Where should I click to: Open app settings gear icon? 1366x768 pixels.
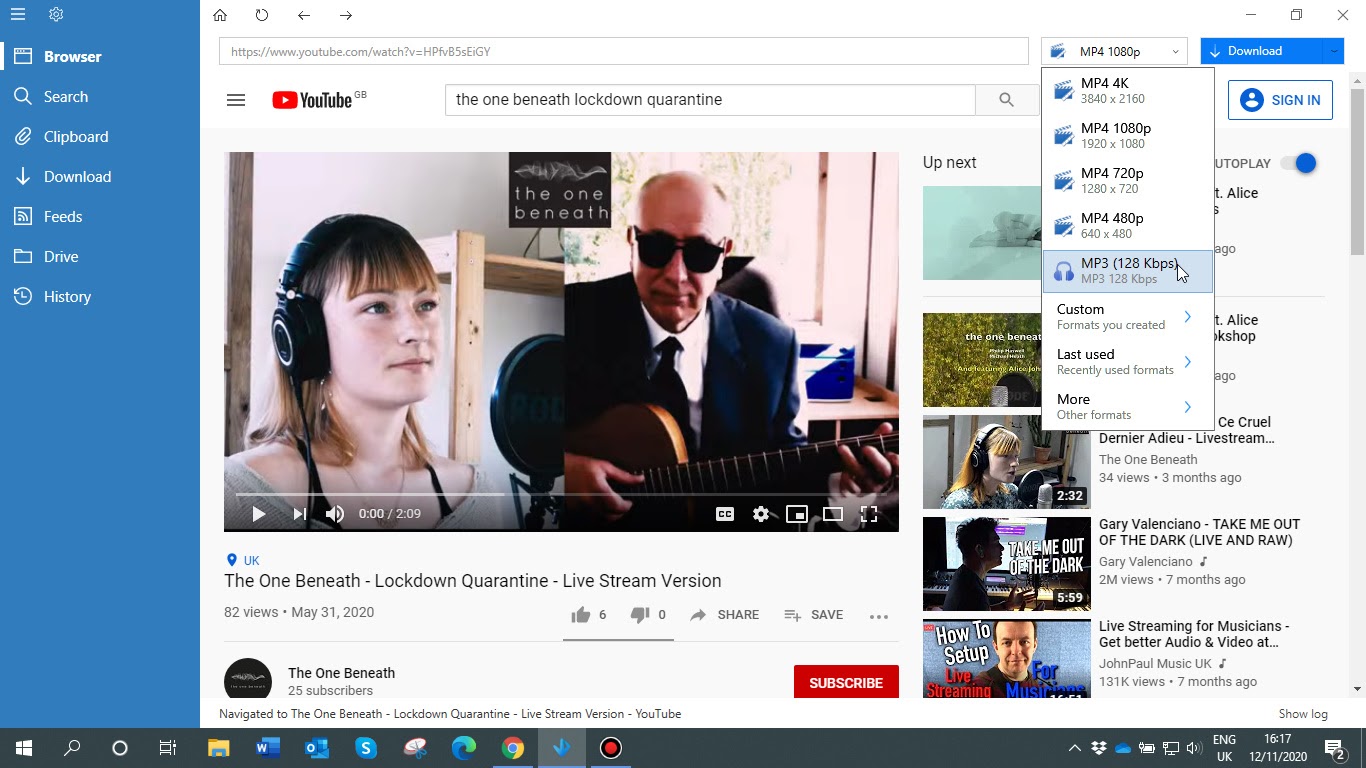click(56, 14)
